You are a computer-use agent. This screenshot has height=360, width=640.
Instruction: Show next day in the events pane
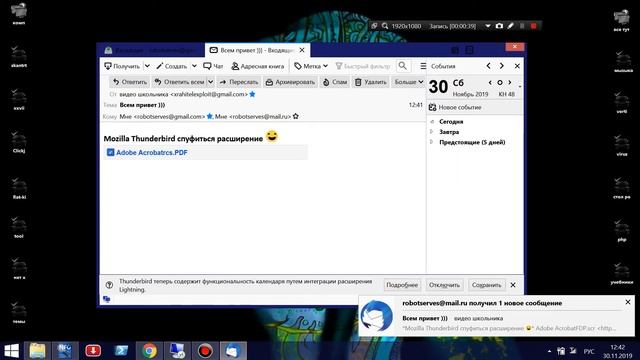[510, 82]
